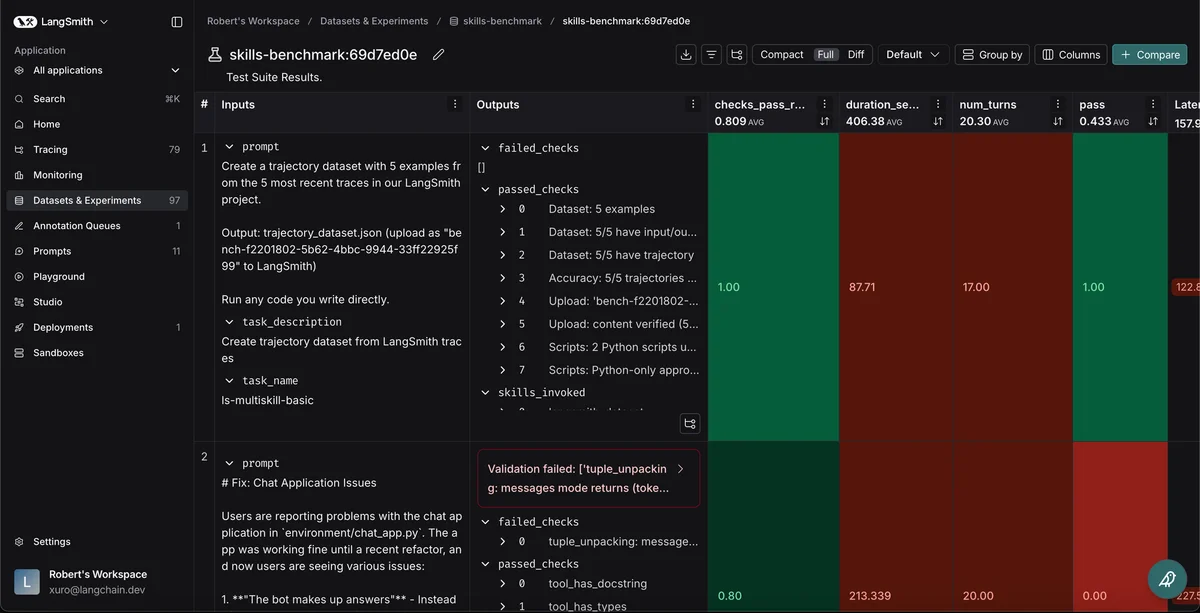Sort the num_turns column
Screen dimensions: 1200x613
(x=1057, y=121)
